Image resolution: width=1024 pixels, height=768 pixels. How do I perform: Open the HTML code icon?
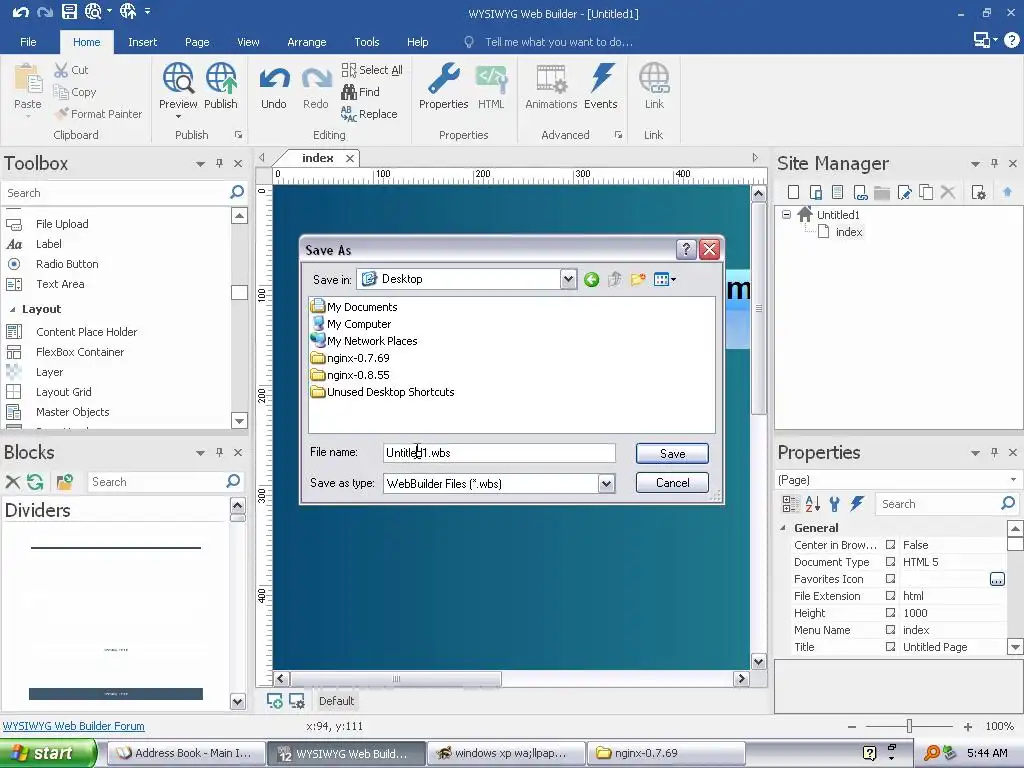pyautogui.click(x=491, y=78)
